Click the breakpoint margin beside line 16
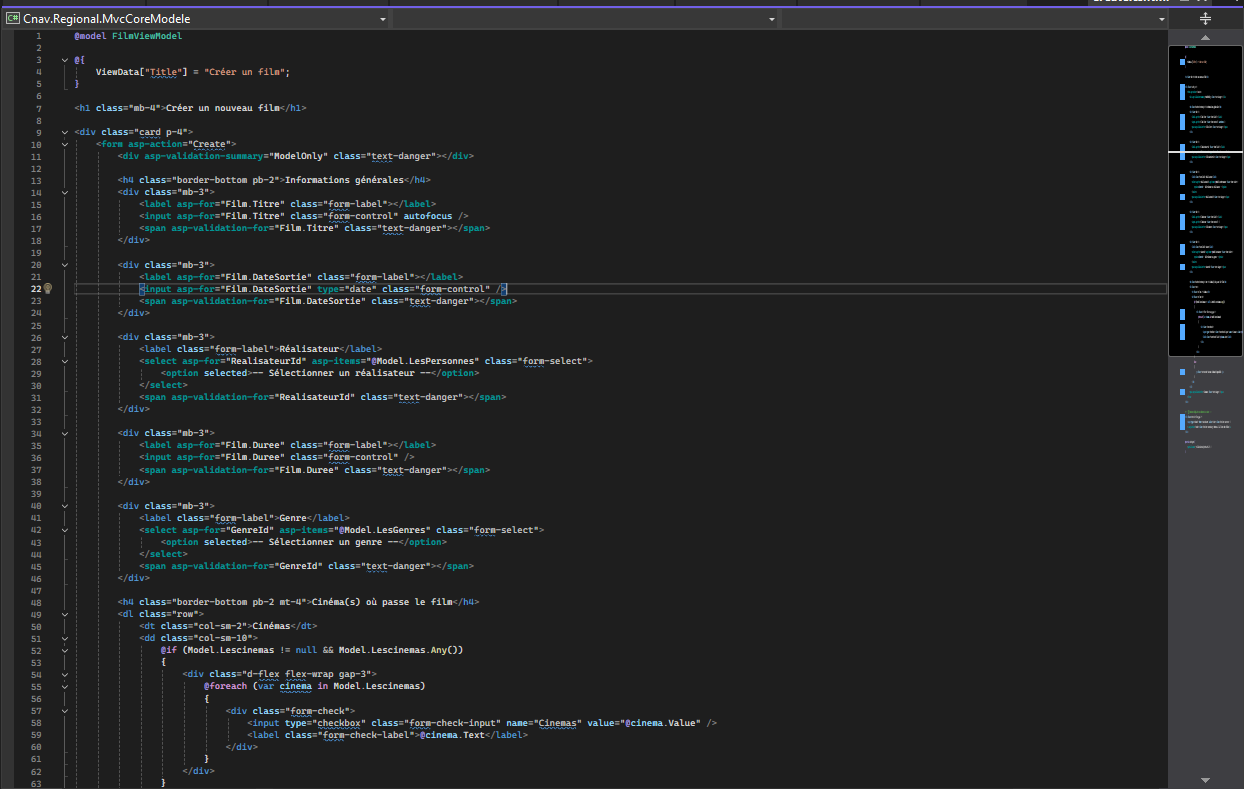This screenshot has width=1244, height=789. click(x=10, y=215)
